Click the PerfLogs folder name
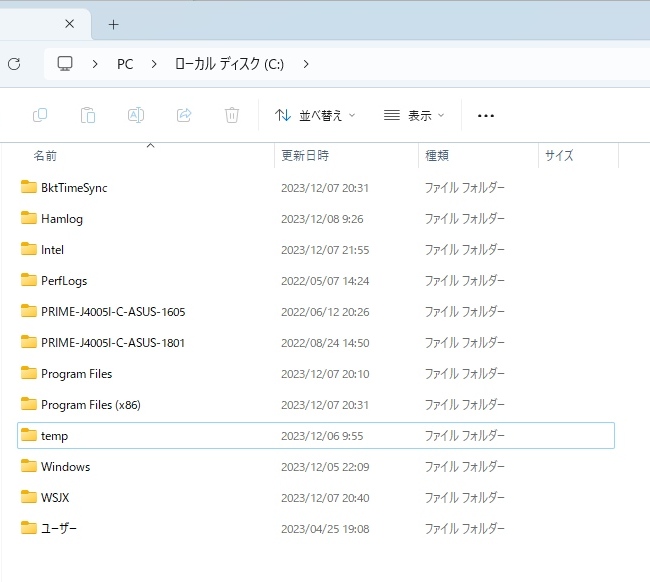Image resolution: width=650 pixels, height=582 pixels. (64, 281)
